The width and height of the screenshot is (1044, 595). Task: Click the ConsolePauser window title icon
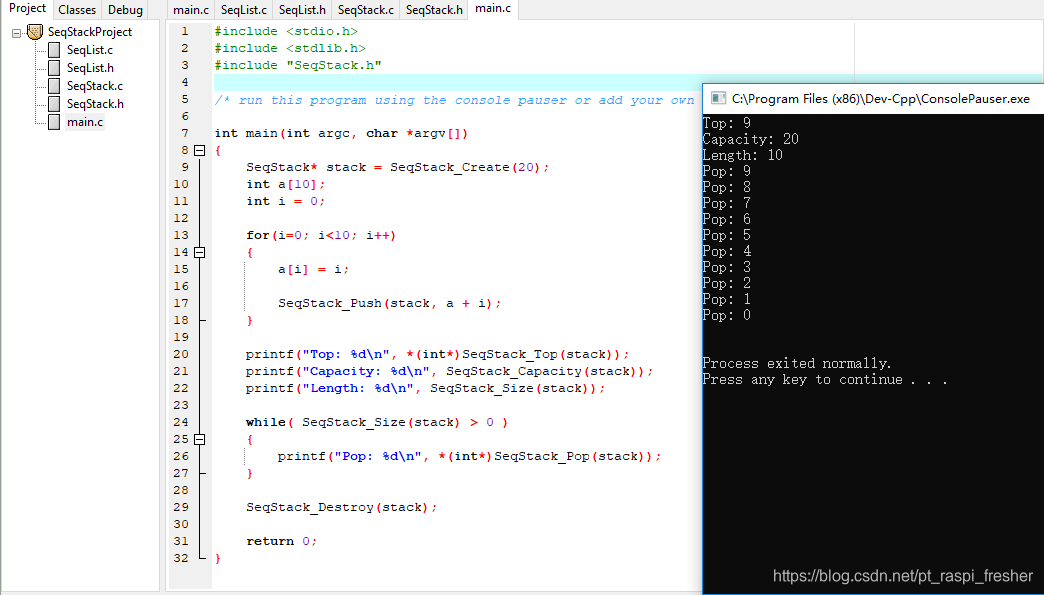[x=718, y=99]
